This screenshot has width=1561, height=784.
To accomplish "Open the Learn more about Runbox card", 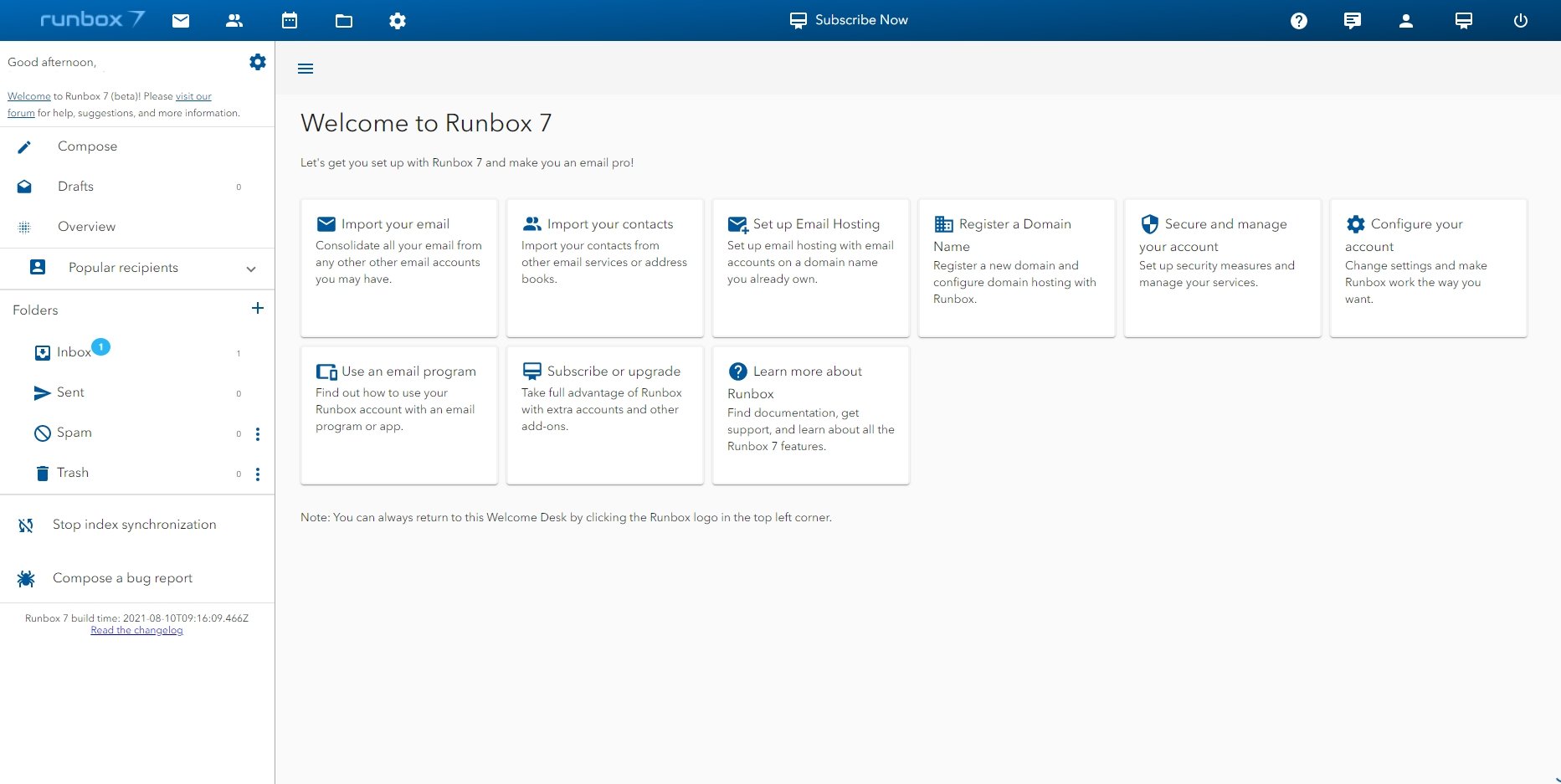I will (811, 415).
